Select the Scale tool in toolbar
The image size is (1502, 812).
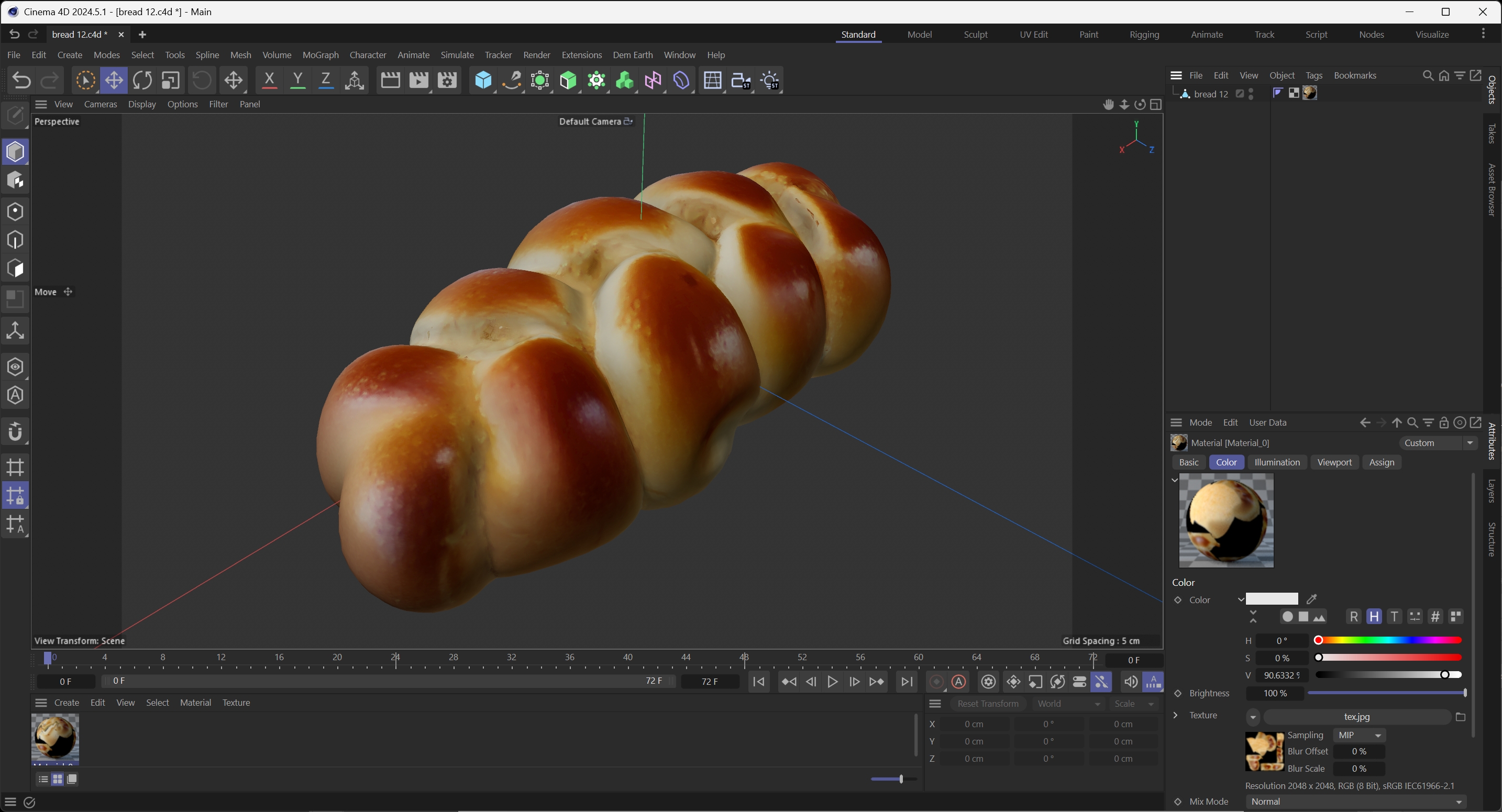click(x=170, y=81)
